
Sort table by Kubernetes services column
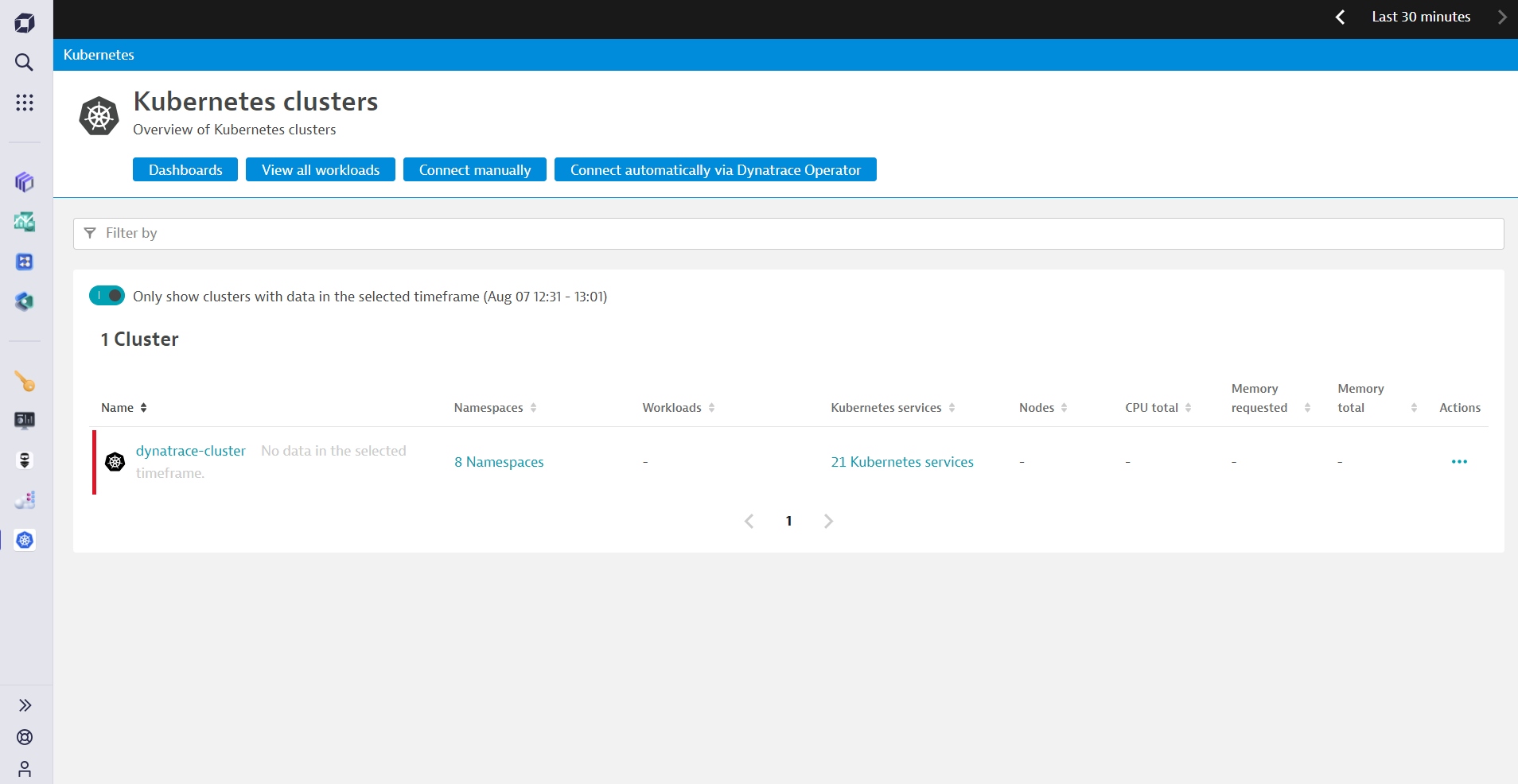[893, 408]
